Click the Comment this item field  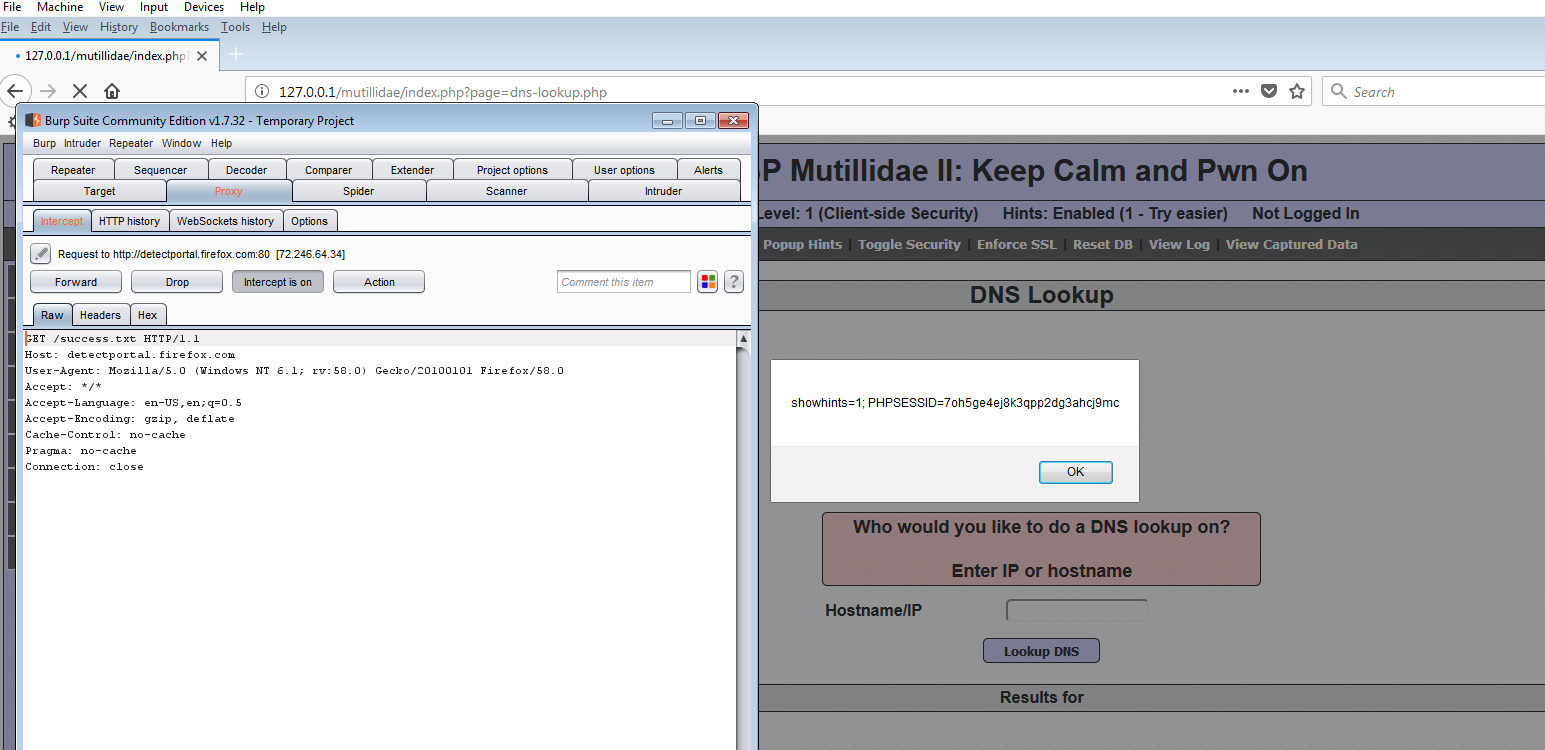(624, 282)
